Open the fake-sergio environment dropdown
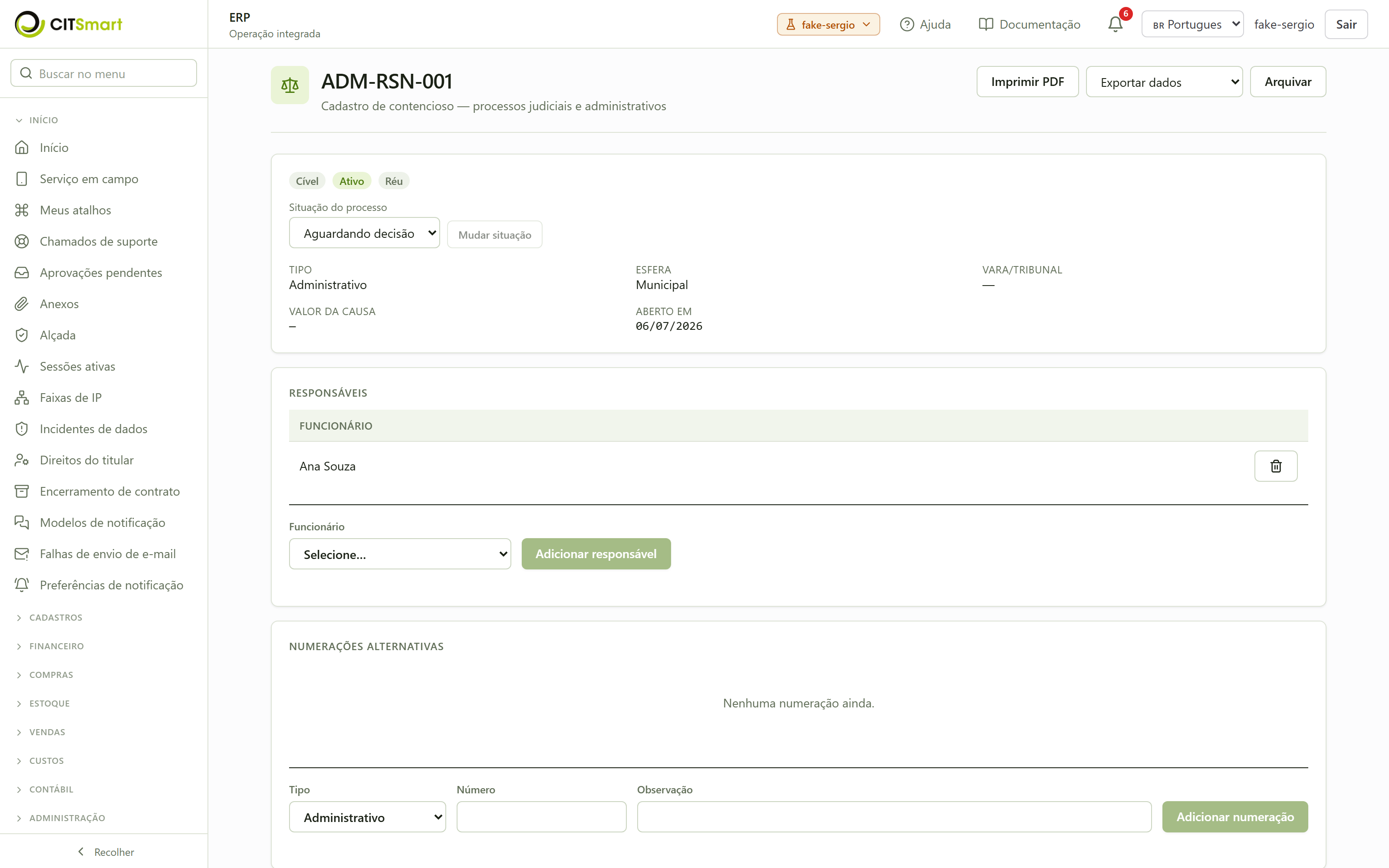1389x868 pixels. pyautogui.click(x=828, y=24)
